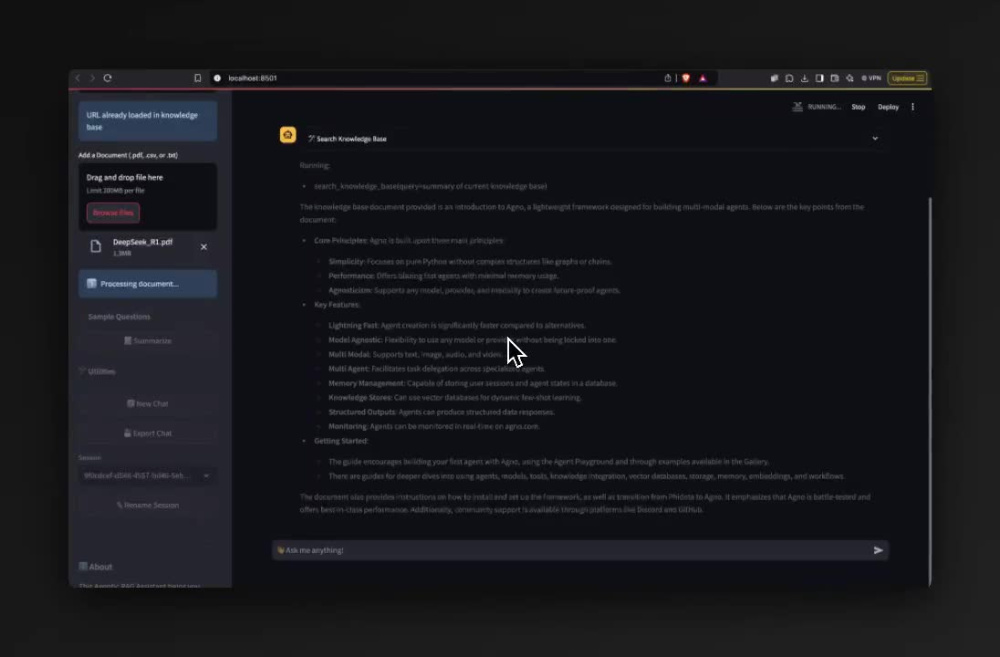
Task: Reload the localhost page
Action: 108,78
